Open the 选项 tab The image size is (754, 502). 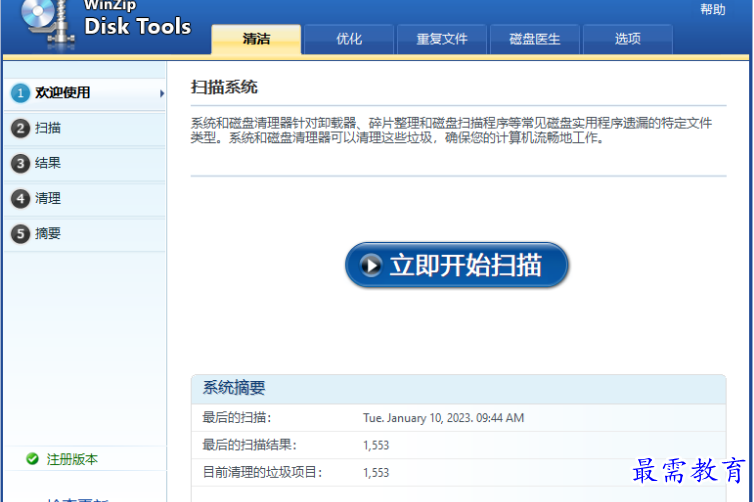point(628,39)
